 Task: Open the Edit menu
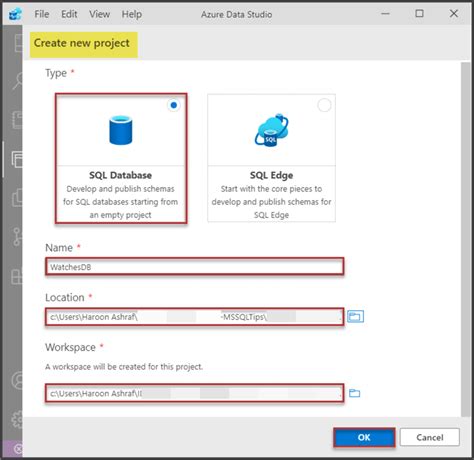click(69, 14)
